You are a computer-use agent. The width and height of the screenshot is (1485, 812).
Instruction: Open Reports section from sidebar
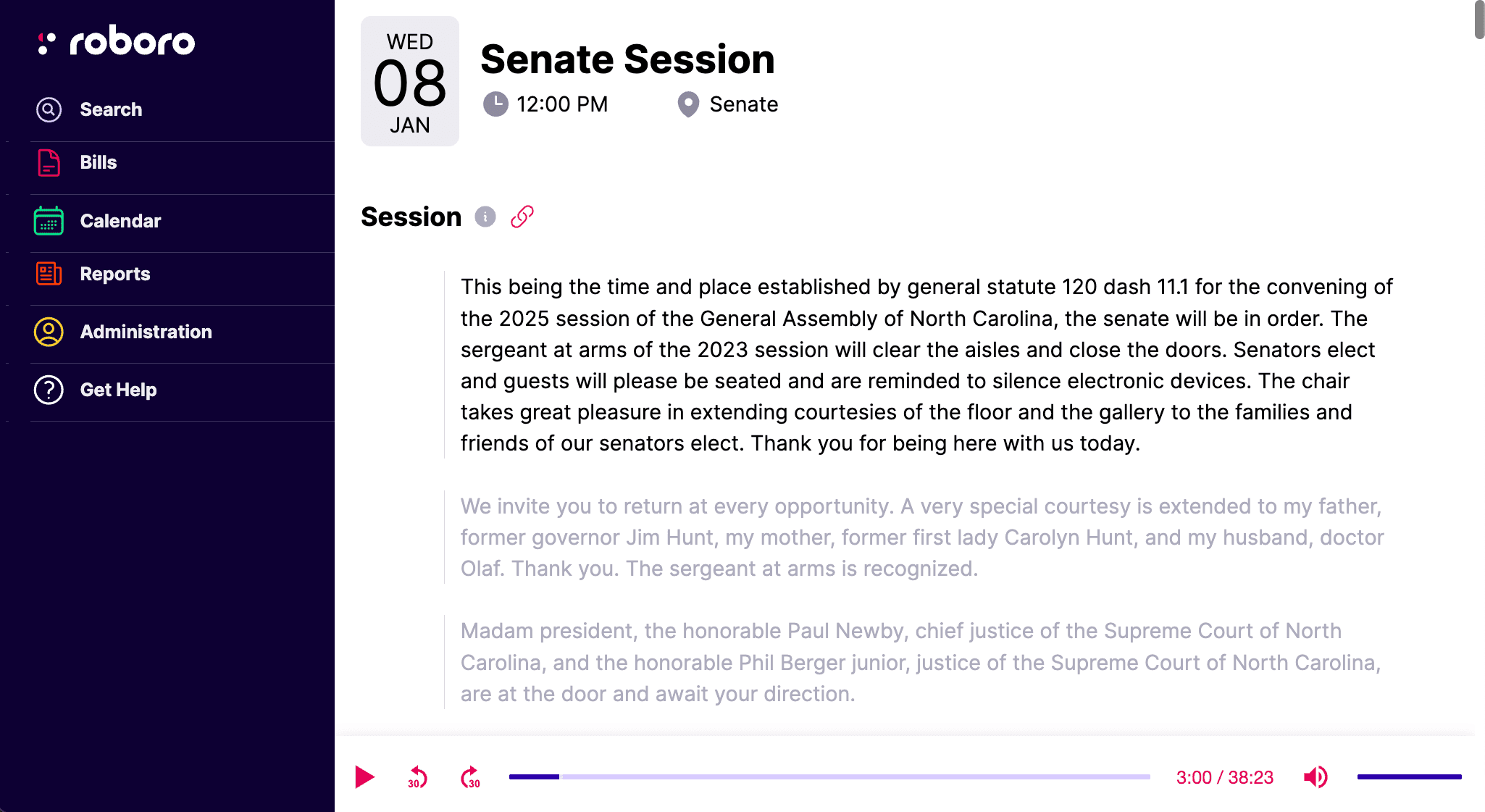pos(115,273)
